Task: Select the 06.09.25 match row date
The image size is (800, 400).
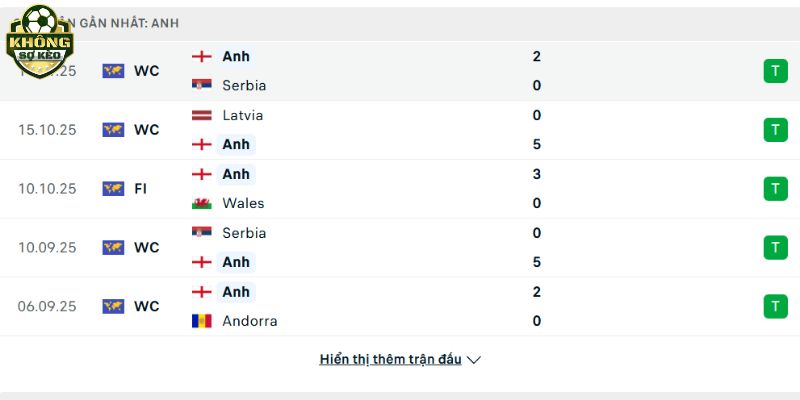Action: [47, 306]
